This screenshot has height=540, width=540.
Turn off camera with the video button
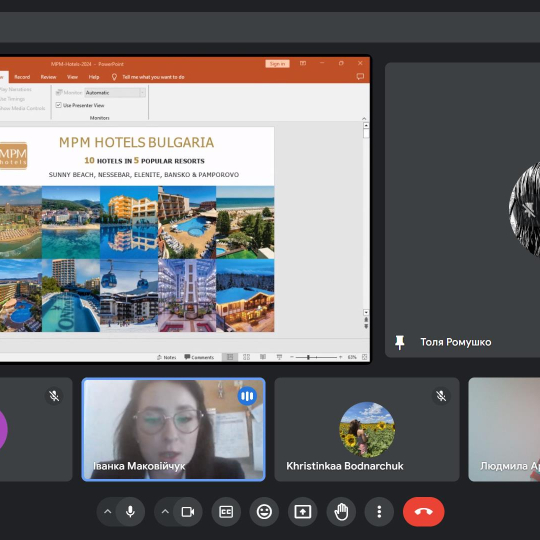tap(188, 512)
